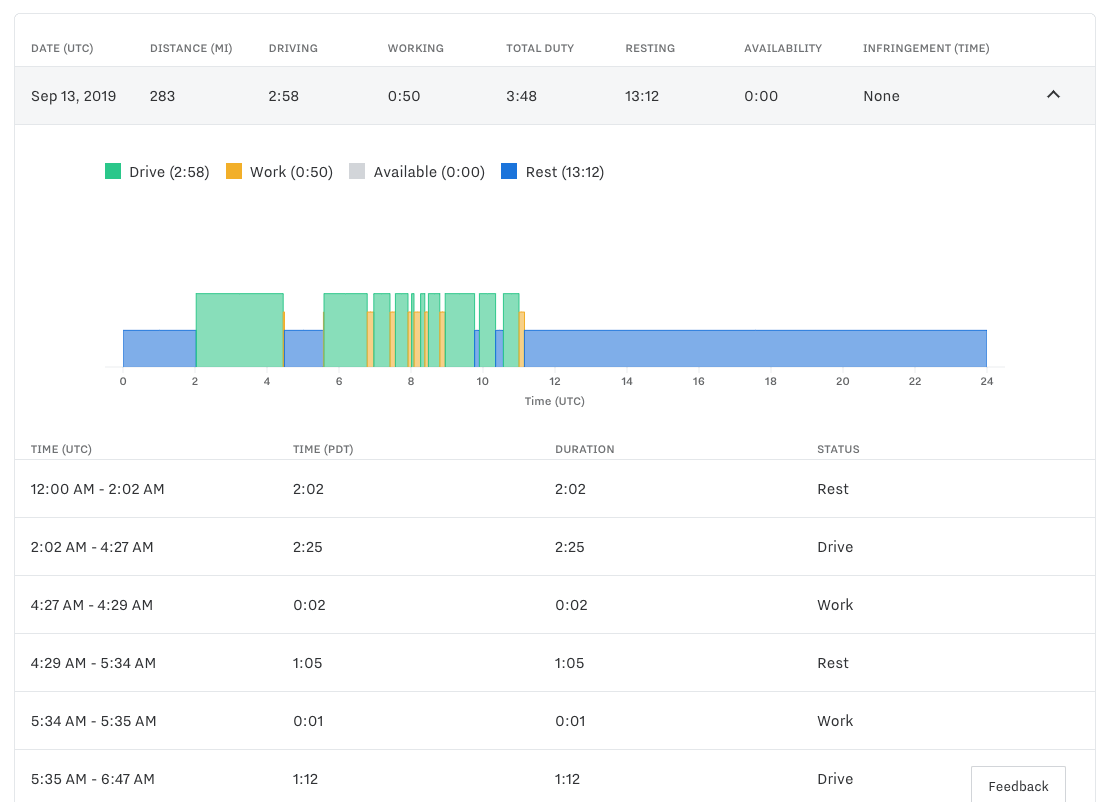Toggle the orange Work legend swatch
1106x802 pixels.
click(234, 172)
